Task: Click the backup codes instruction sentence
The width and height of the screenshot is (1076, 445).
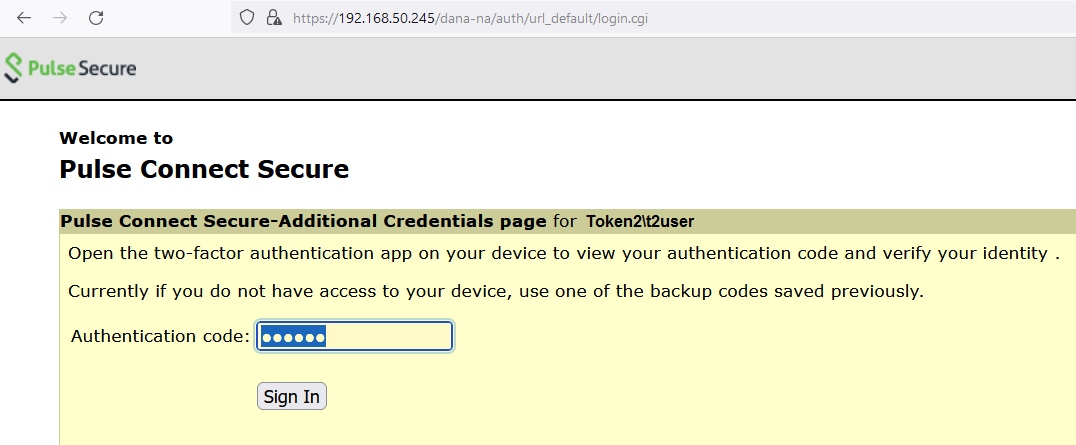Action: pyautogui.click(x=495, y=291)
